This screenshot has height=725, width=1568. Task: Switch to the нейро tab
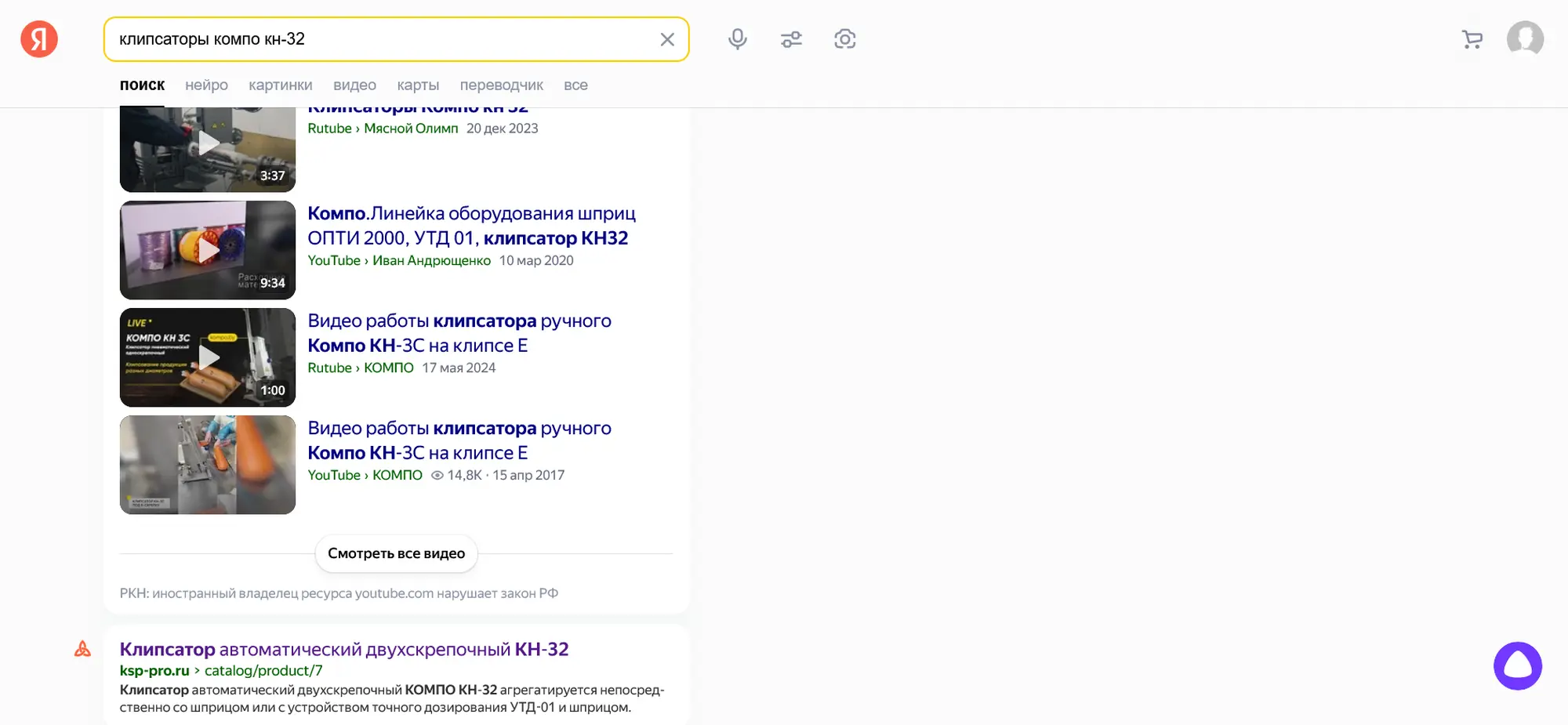click(206, 85)
